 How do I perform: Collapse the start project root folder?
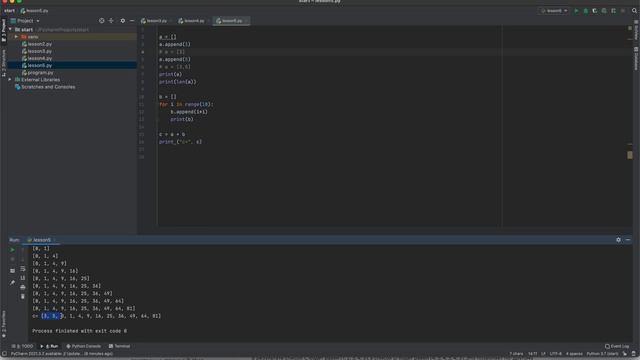pos(10,29)
